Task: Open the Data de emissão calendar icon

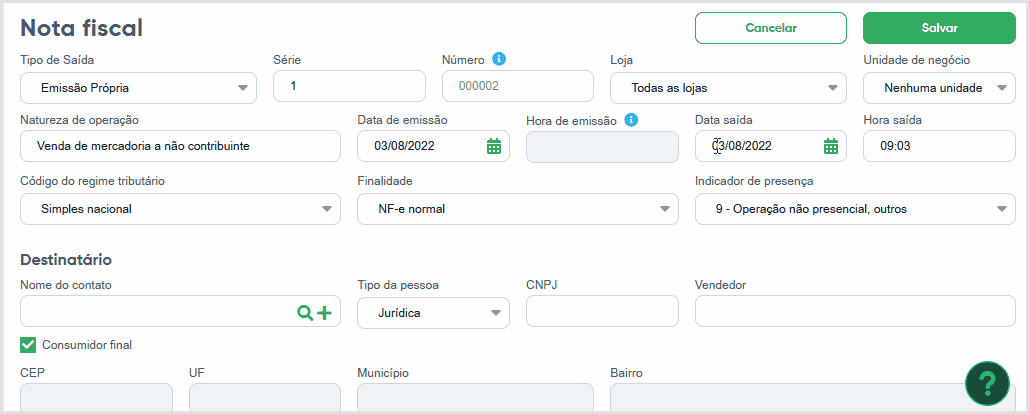Action: (494, 146)
